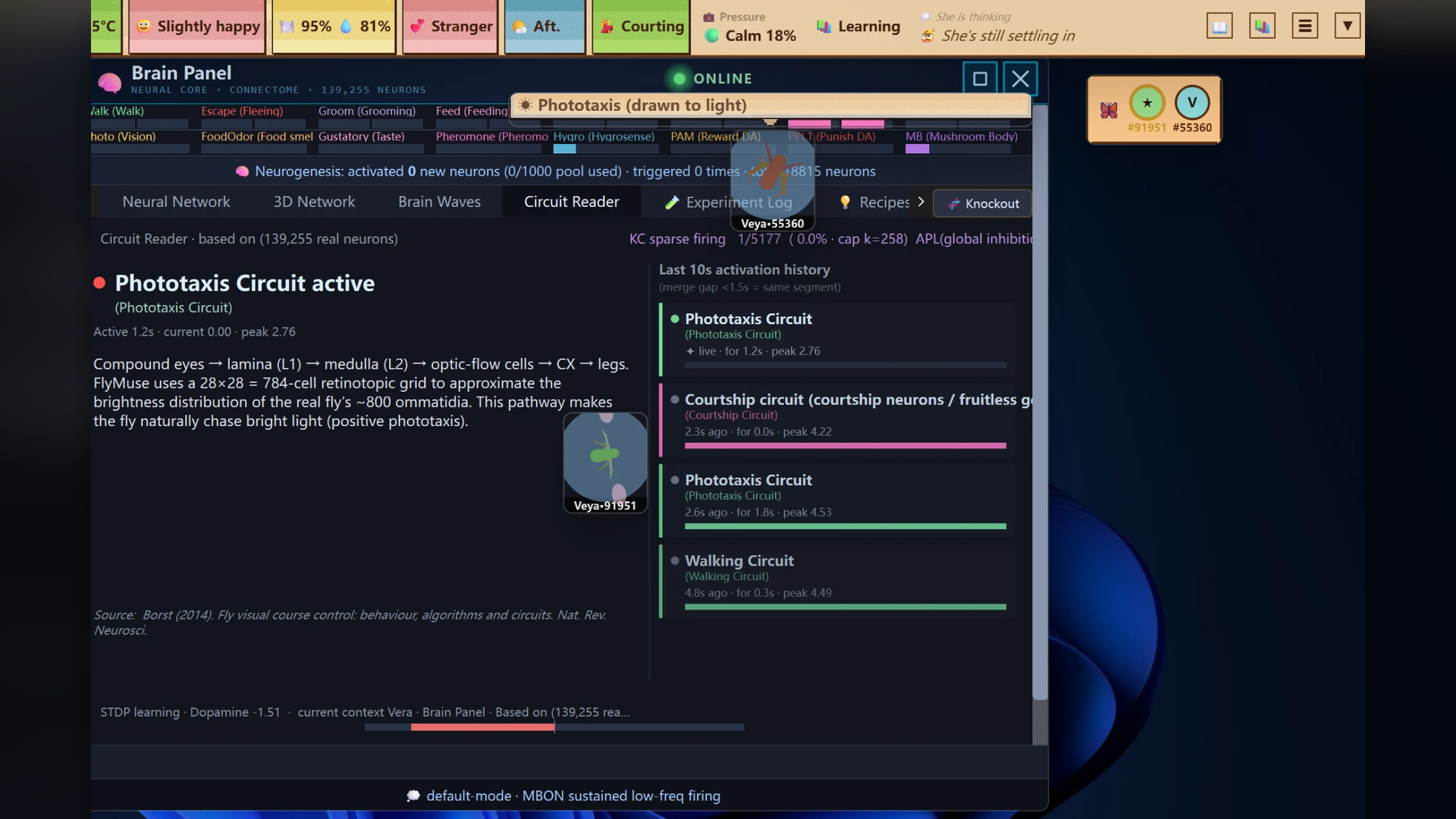Click the Aft. time-of-day card
The height and width of the screenshot is (819, 1456).
tap(544, 27)
